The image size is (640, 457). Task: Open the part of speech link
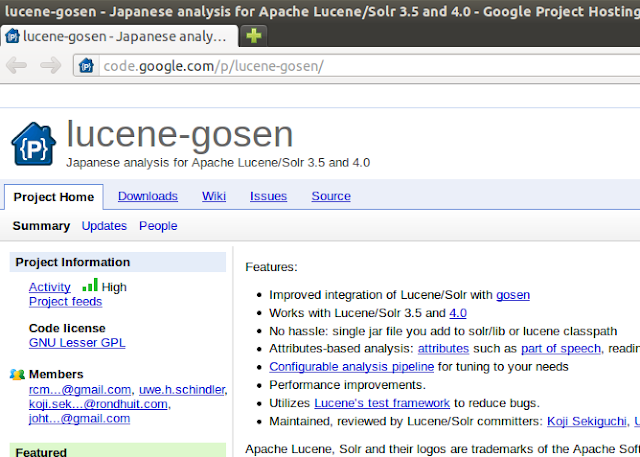[561, 349]
